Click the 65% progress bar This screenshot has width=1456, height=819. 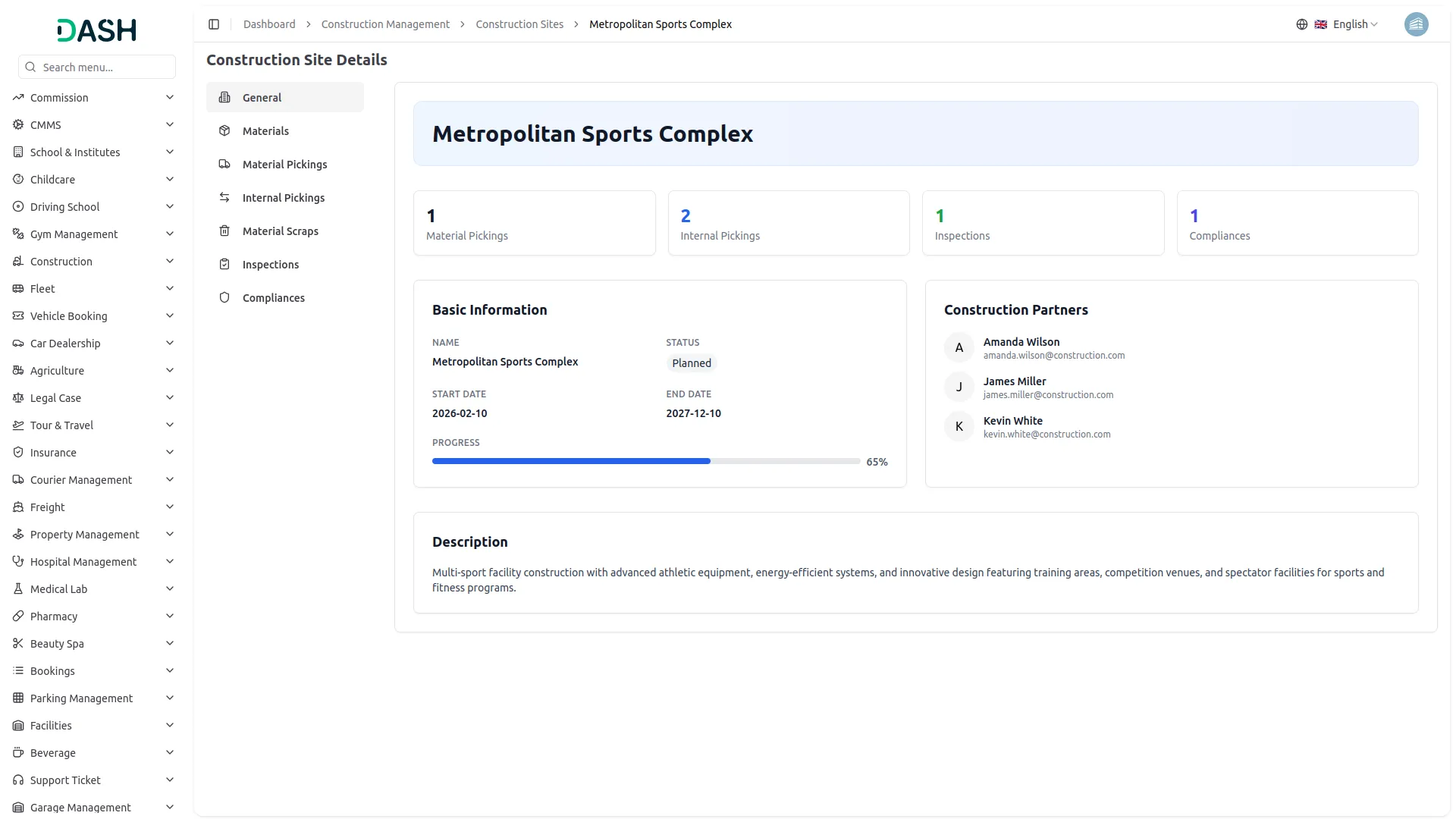pos(646,461)
